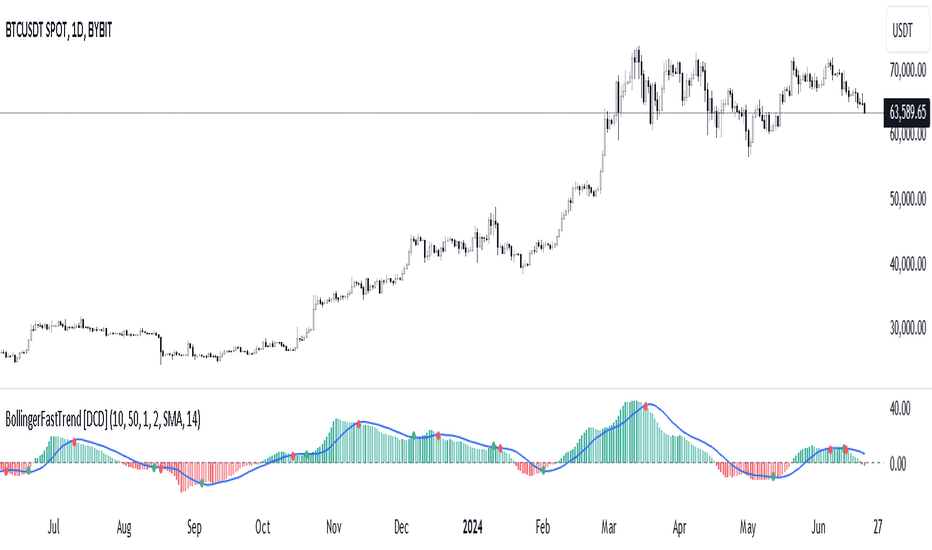The height and width of the screenshot is (550, 932).
Task: Click the red signal dot at March indicator peak
Action: pos(646,407)
